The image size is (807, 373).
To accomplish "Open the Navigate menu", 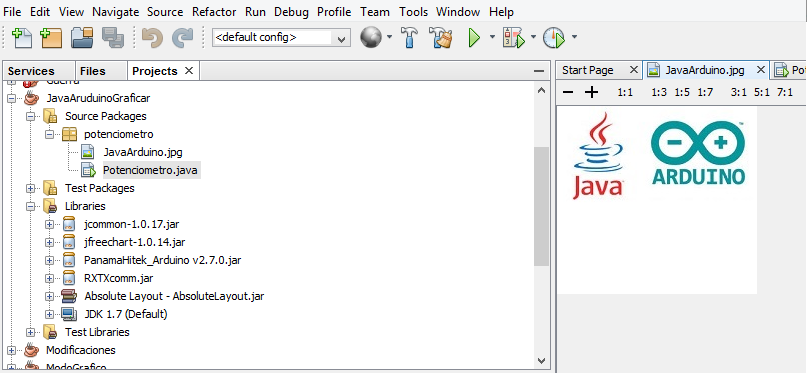I will pos(116,12).
